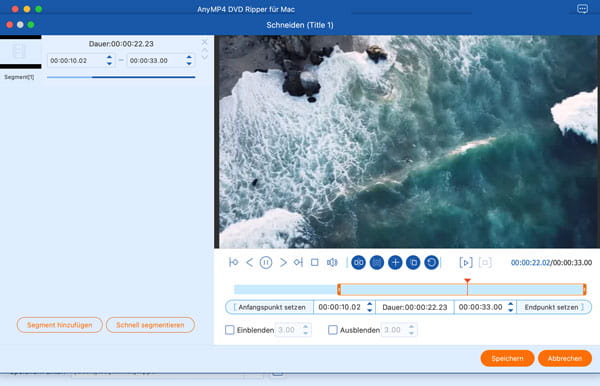The image size is (600, 386).
Task: Delete Segment 1 with X icon
Action: [x=204, y=42]
